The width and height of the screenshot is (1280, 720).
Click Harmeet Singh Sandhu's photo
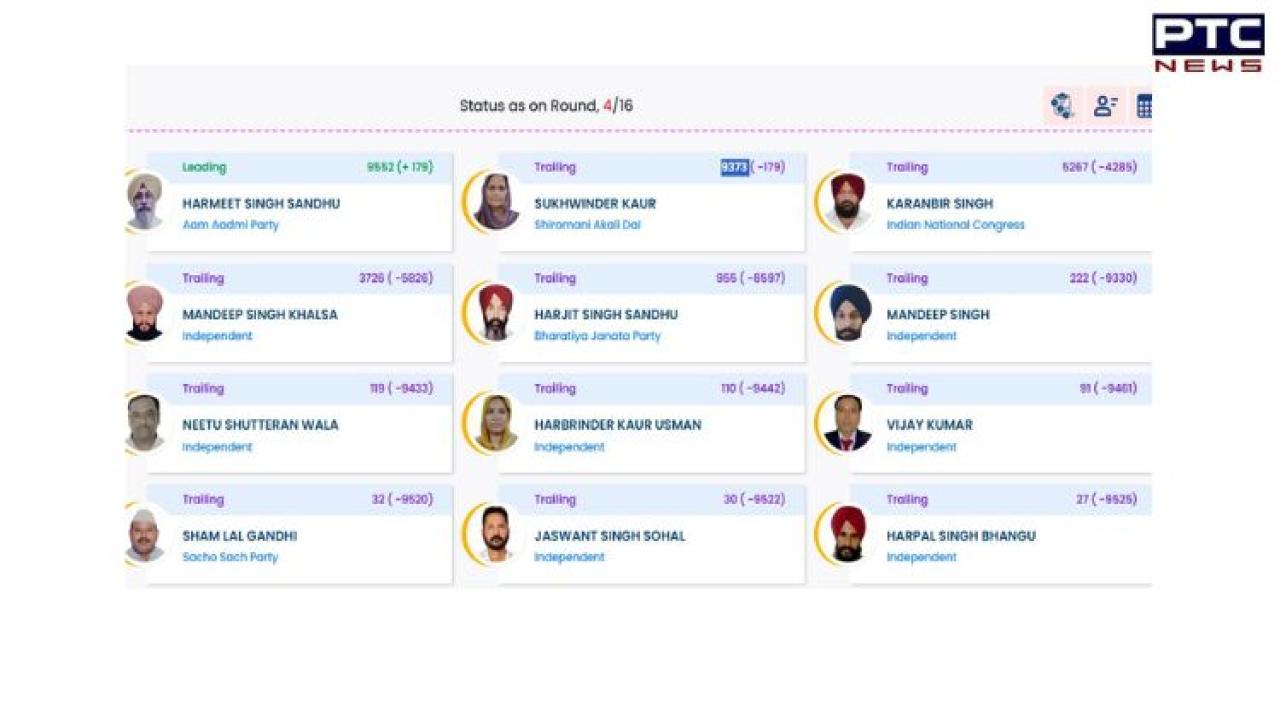pyautogui.click(x=145, y=202)
